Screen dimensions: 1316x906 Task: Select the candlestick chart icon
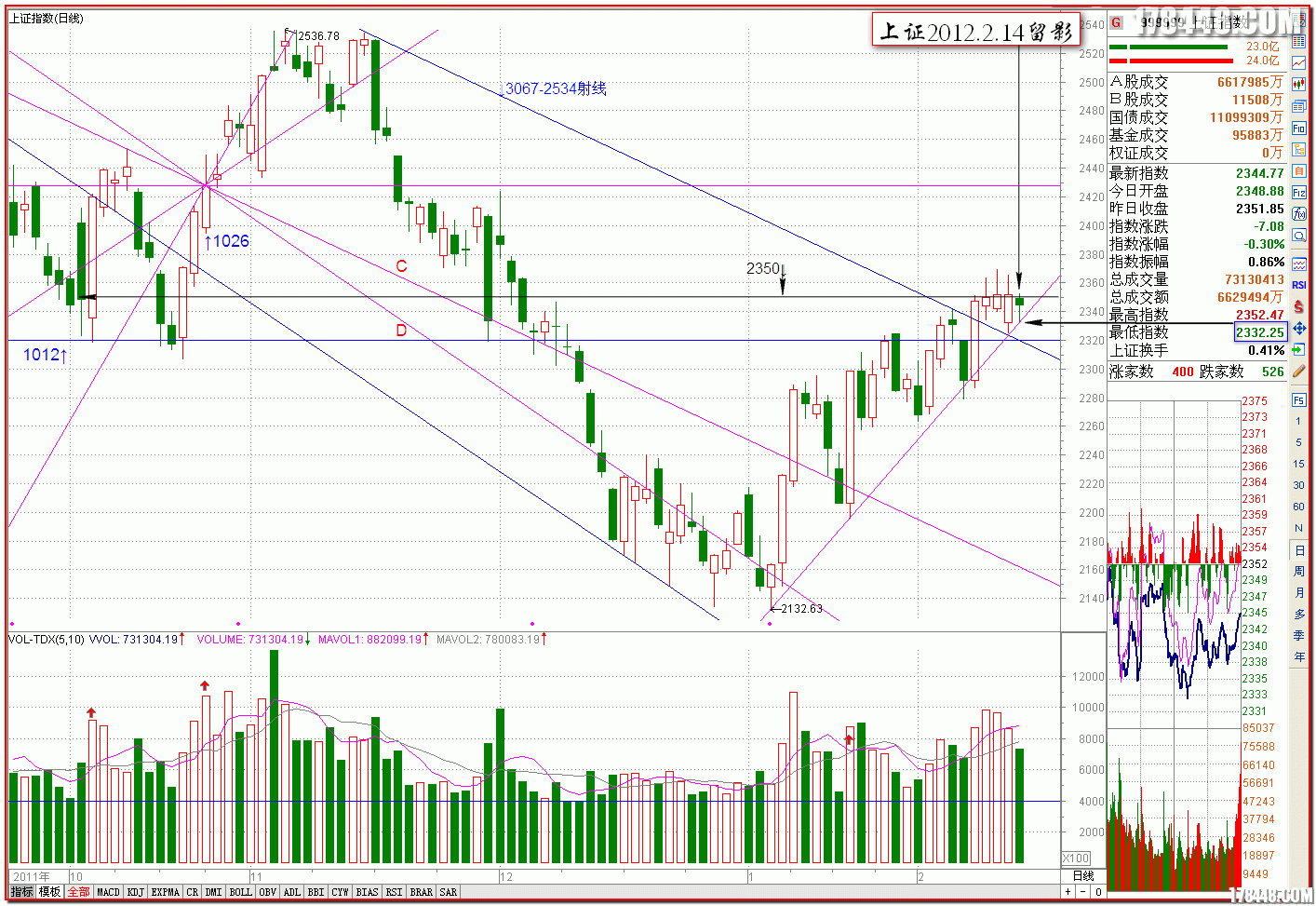[1299, 85]
